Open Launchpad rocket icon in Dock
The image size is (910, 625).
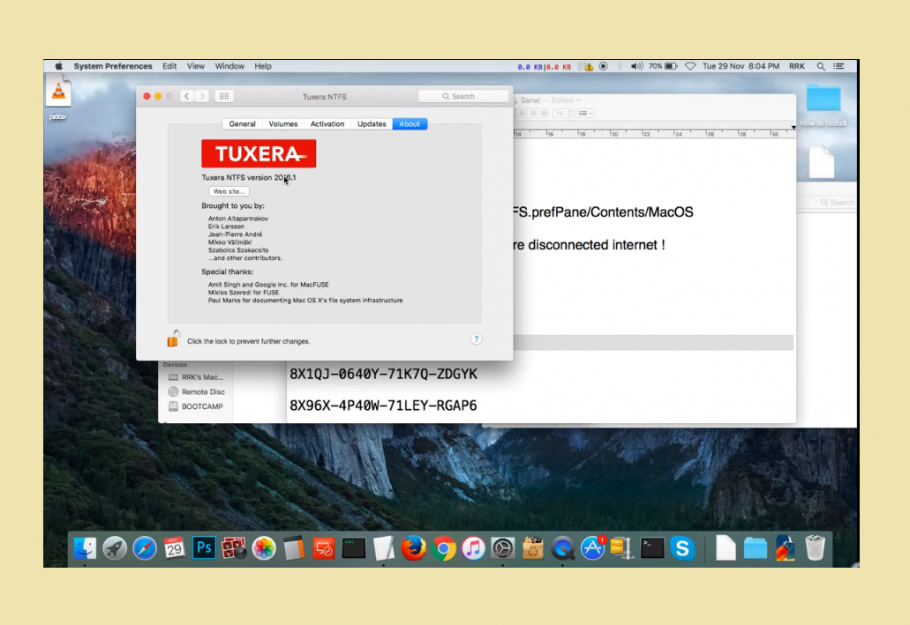coord(114,548)
